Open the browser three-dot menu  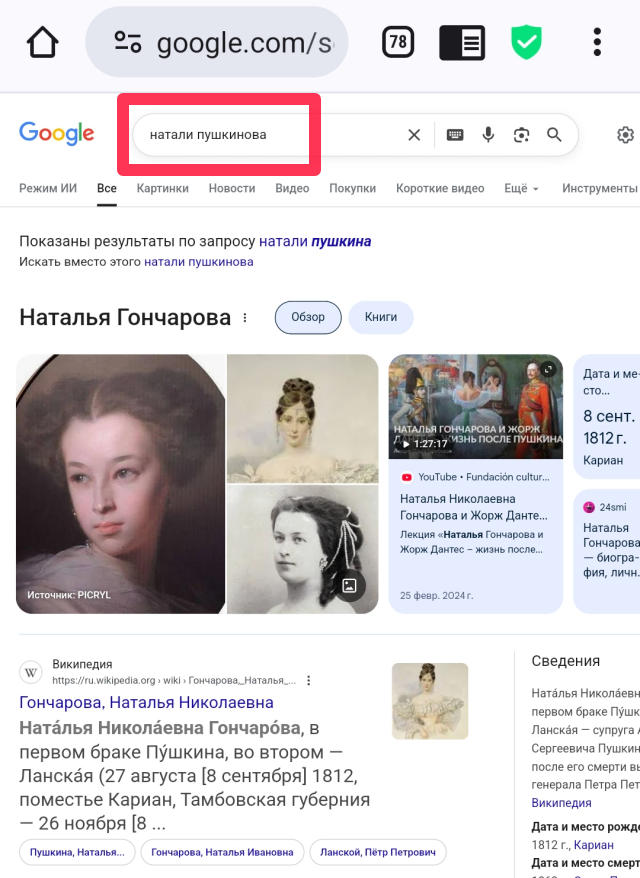597,42
